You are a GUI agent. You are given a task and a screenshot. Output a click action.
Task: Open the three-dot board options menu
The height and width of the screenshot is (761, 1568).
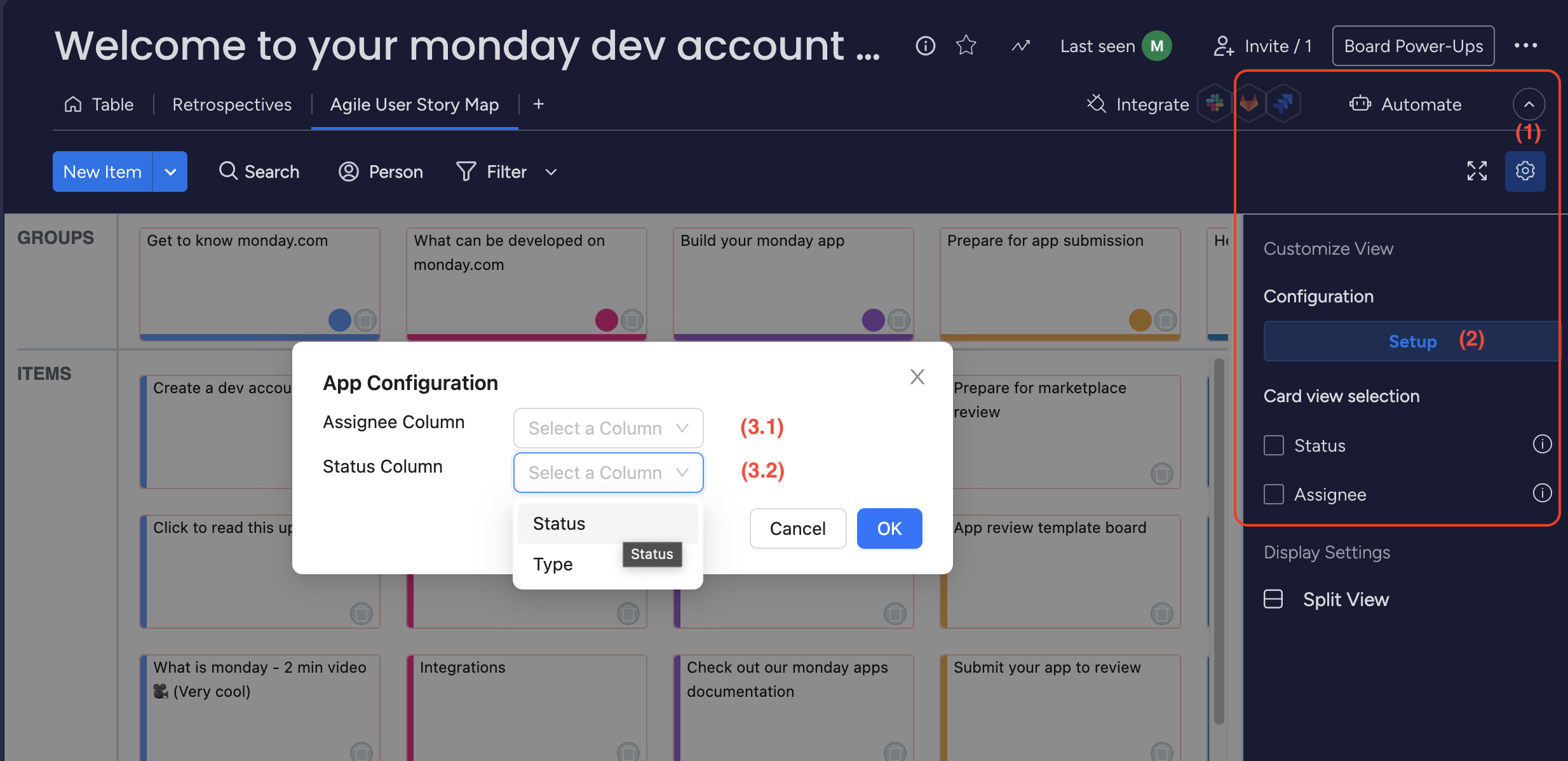coord(1525,46)
